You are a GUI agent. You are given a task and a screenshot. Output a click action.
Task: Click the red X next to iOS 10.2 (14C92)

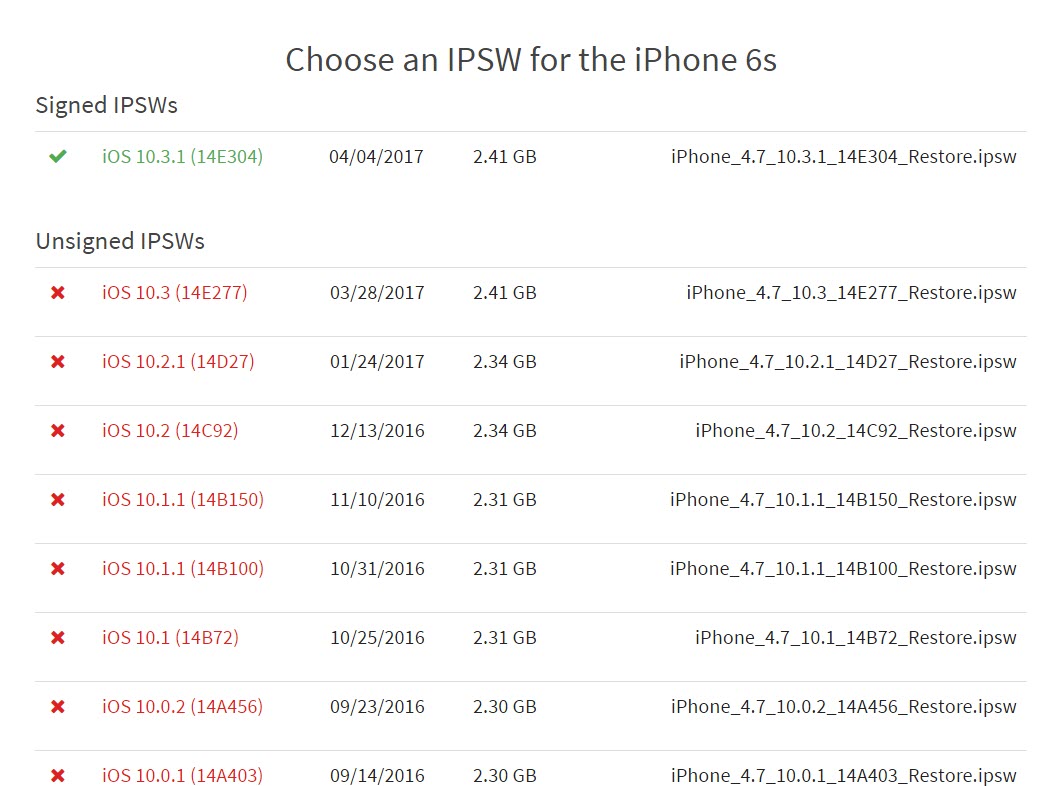[x=58, y=431]
